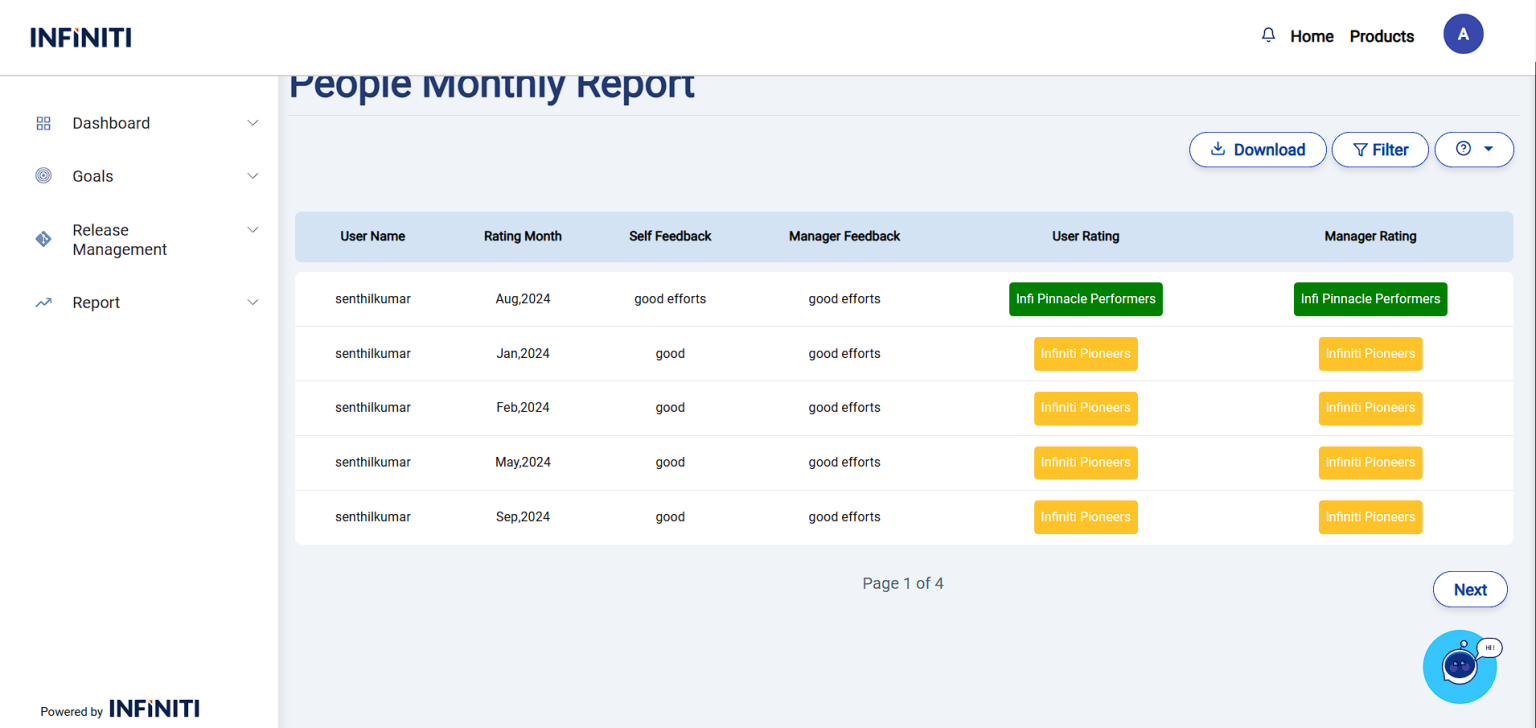Open the help question mark dropdown

pyautogui.click(x=1474, y=149)
